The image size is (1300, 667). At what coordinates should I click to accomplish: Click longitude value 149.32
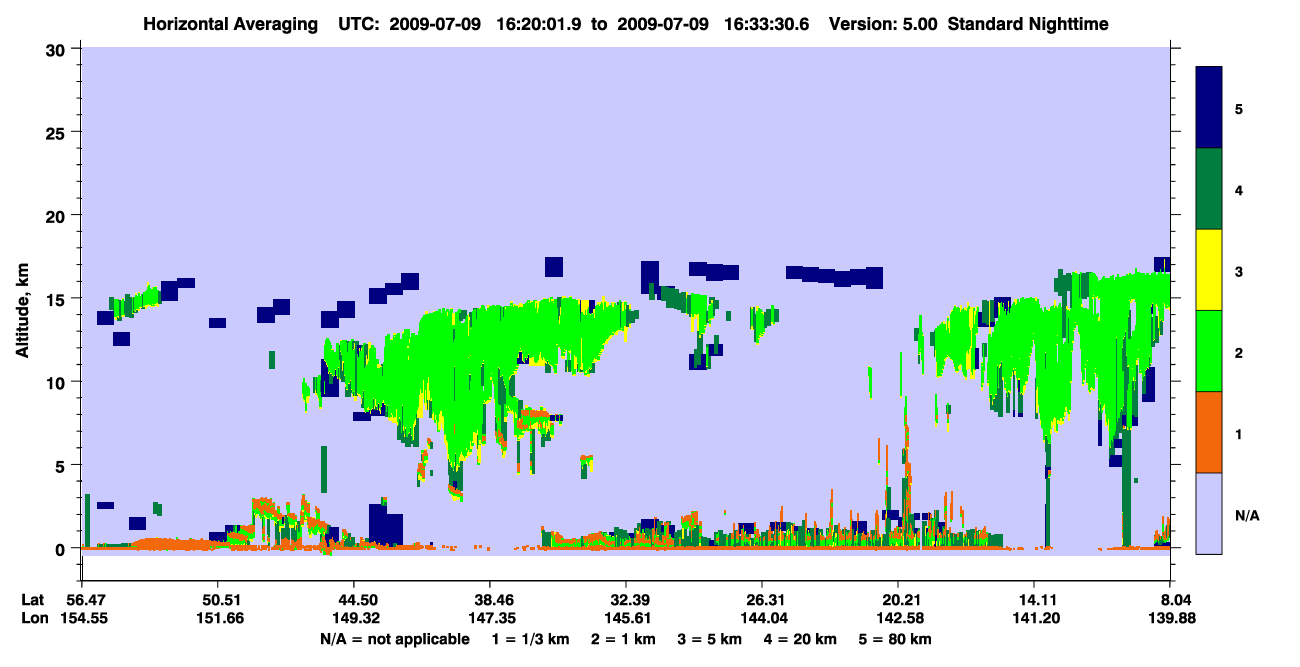pyautogui.click(x=354, y=617)
